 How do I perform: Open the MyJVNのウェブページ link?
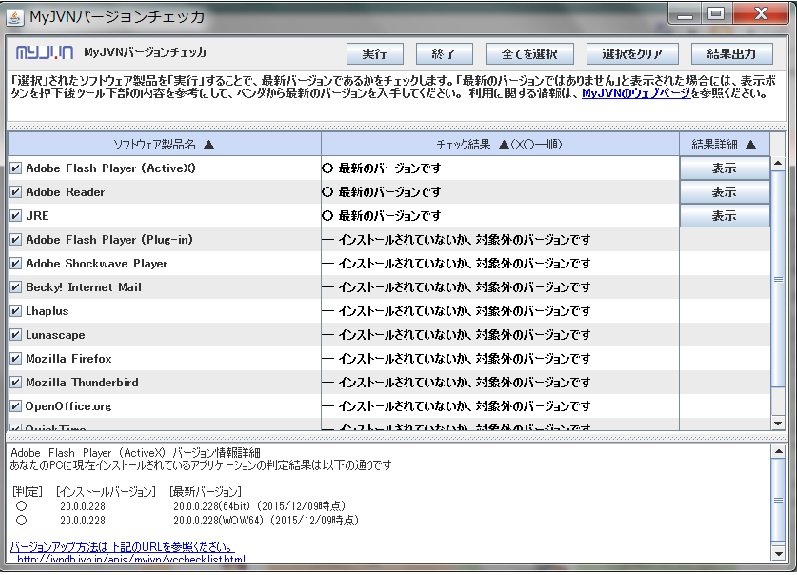(636, 93)
